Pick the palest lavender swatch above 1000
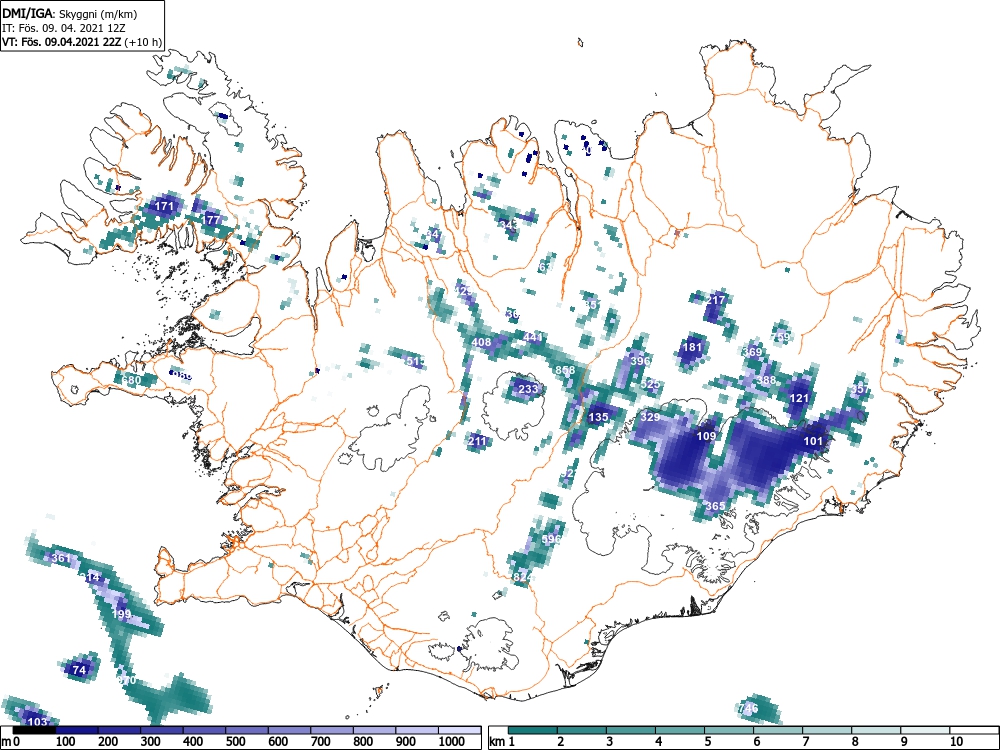This screenshot has height=750, width=1000. click(459, 730)
